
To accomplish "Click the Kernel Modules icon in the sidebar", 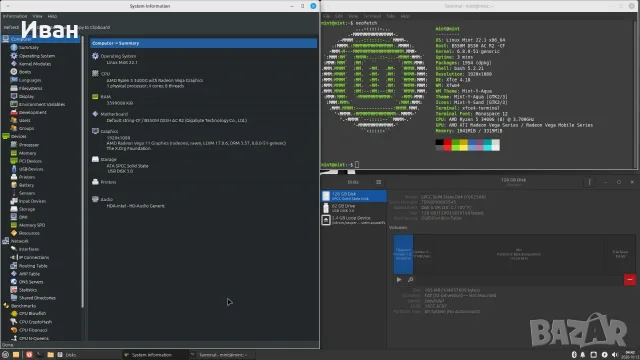I will (14, 64).
